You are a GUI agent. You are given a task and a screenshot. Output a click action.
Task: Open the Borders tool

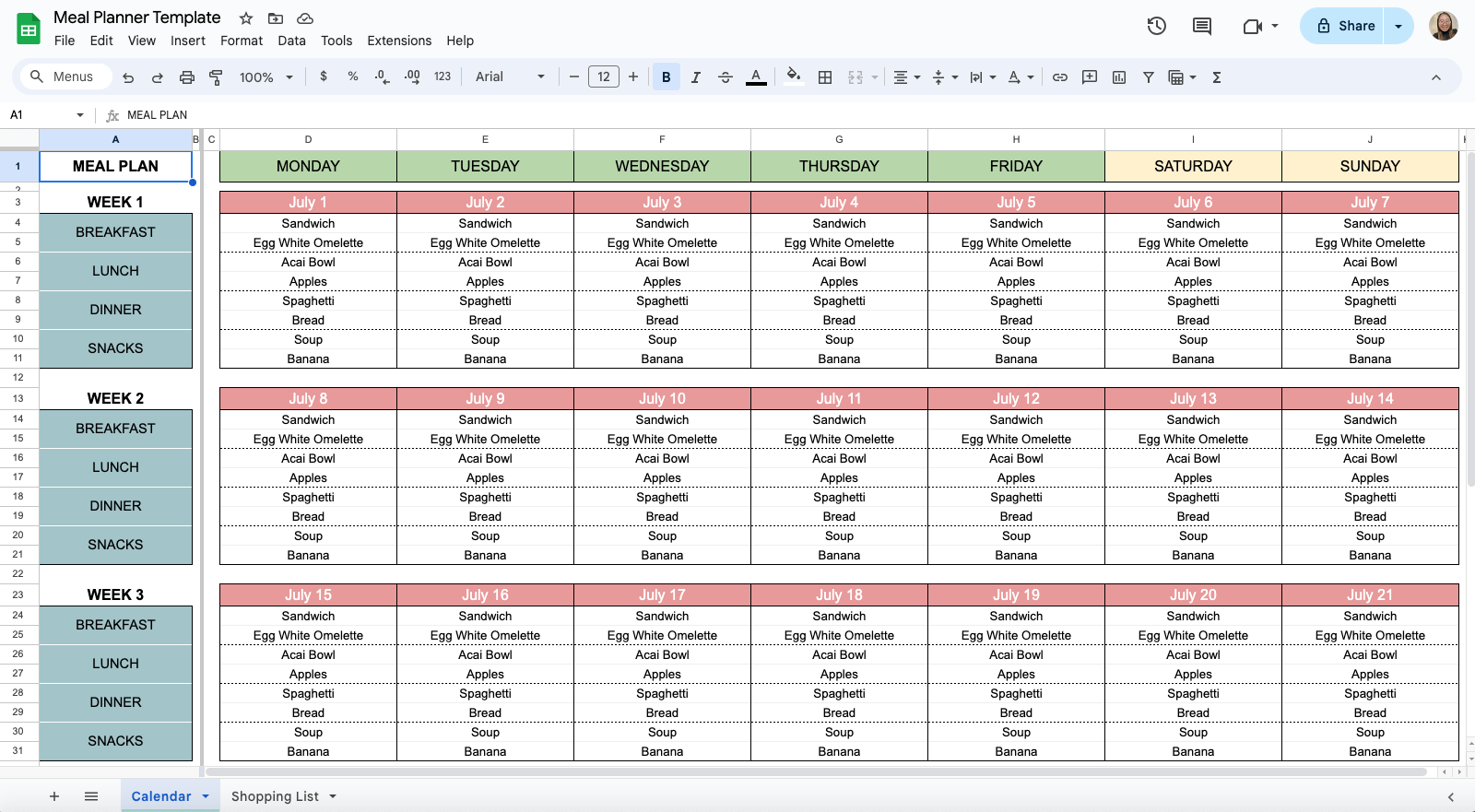click(825, 77)
